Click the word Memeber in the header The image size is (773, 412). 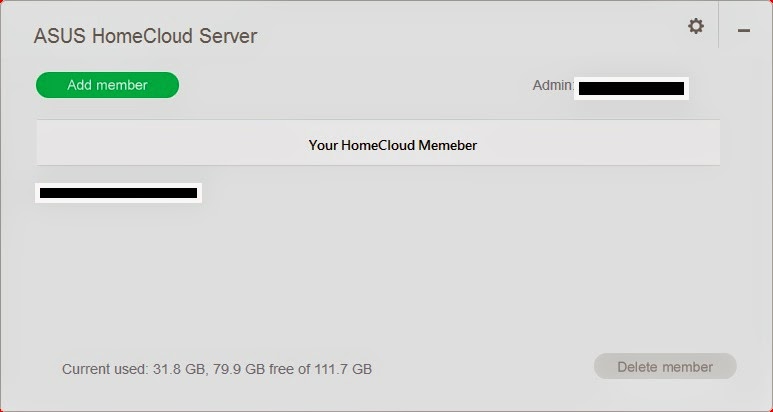coord(448,145)
